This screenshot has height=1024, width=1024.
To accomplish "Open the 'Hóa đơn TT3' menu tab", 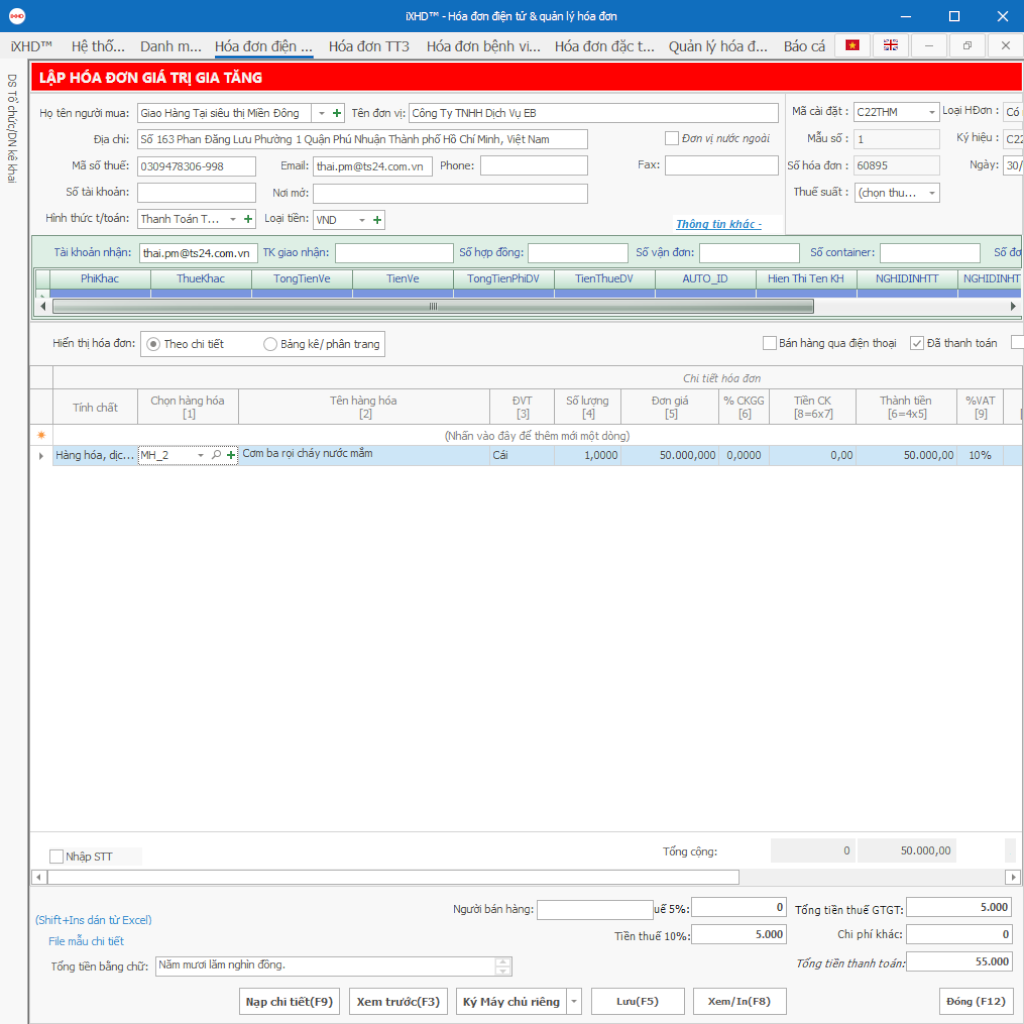I will coord(369,46).
